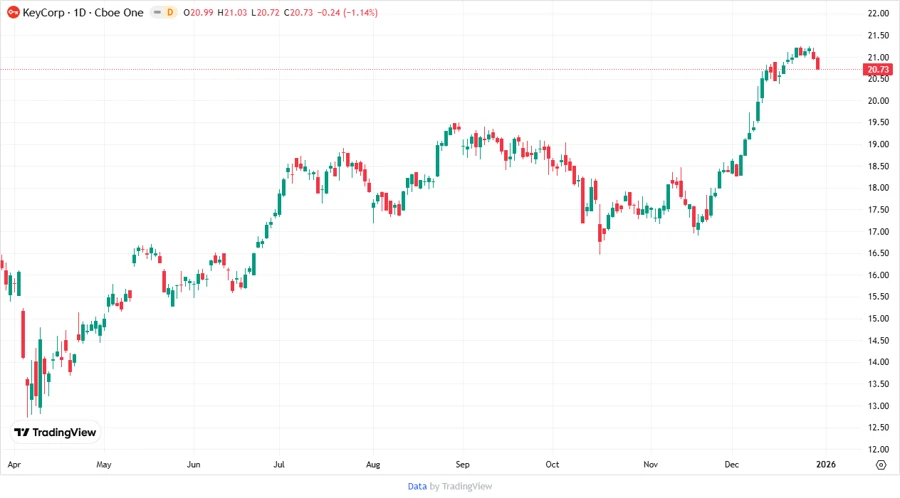This screenshot has width=900, height=498.
Task: Click the 16.50 price axis label
Action: click(x=878, y=253)
